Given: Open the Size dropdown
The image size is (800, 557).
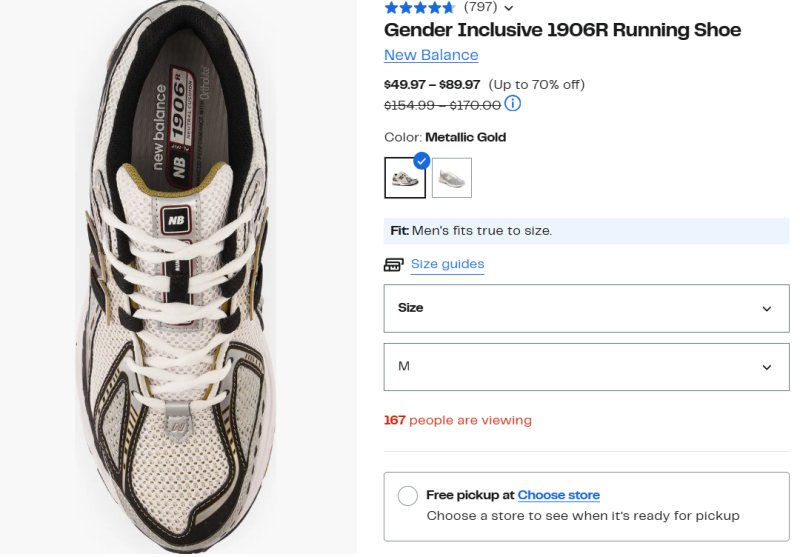Looking at the screenshot, I should click(586, 308).
